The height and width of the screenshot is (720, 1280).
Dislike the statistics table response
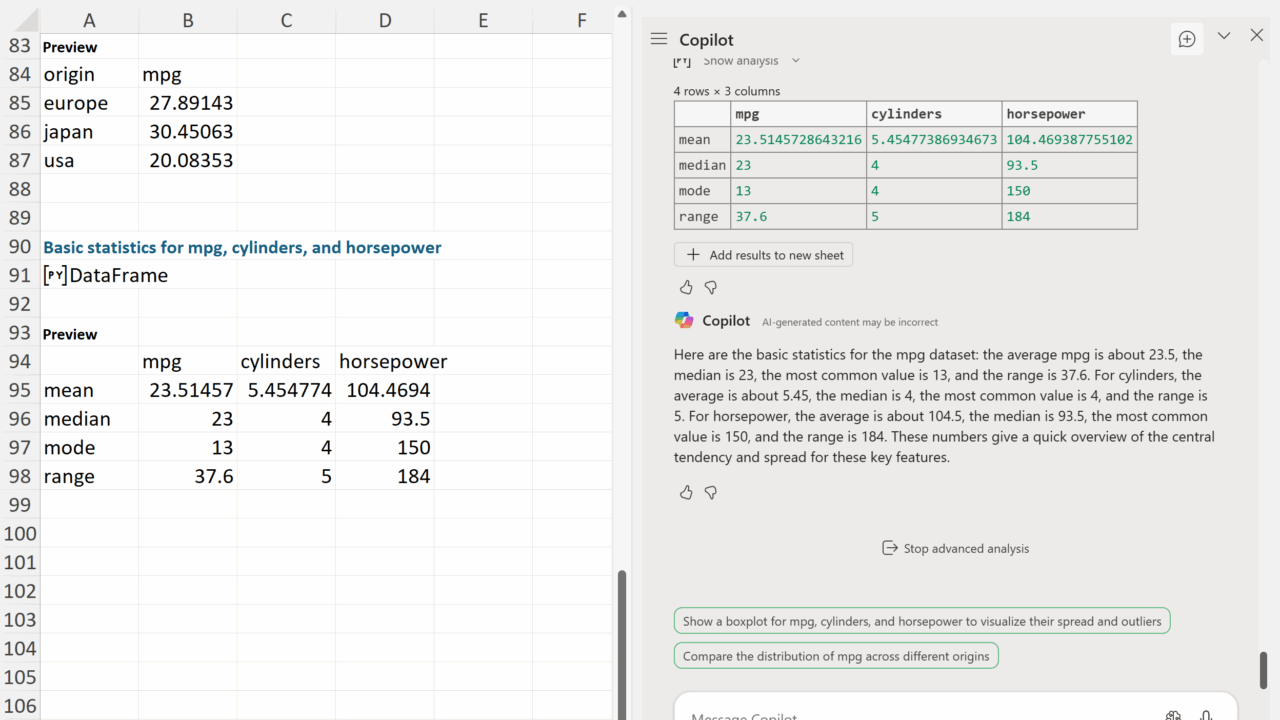tap(711, 288)
